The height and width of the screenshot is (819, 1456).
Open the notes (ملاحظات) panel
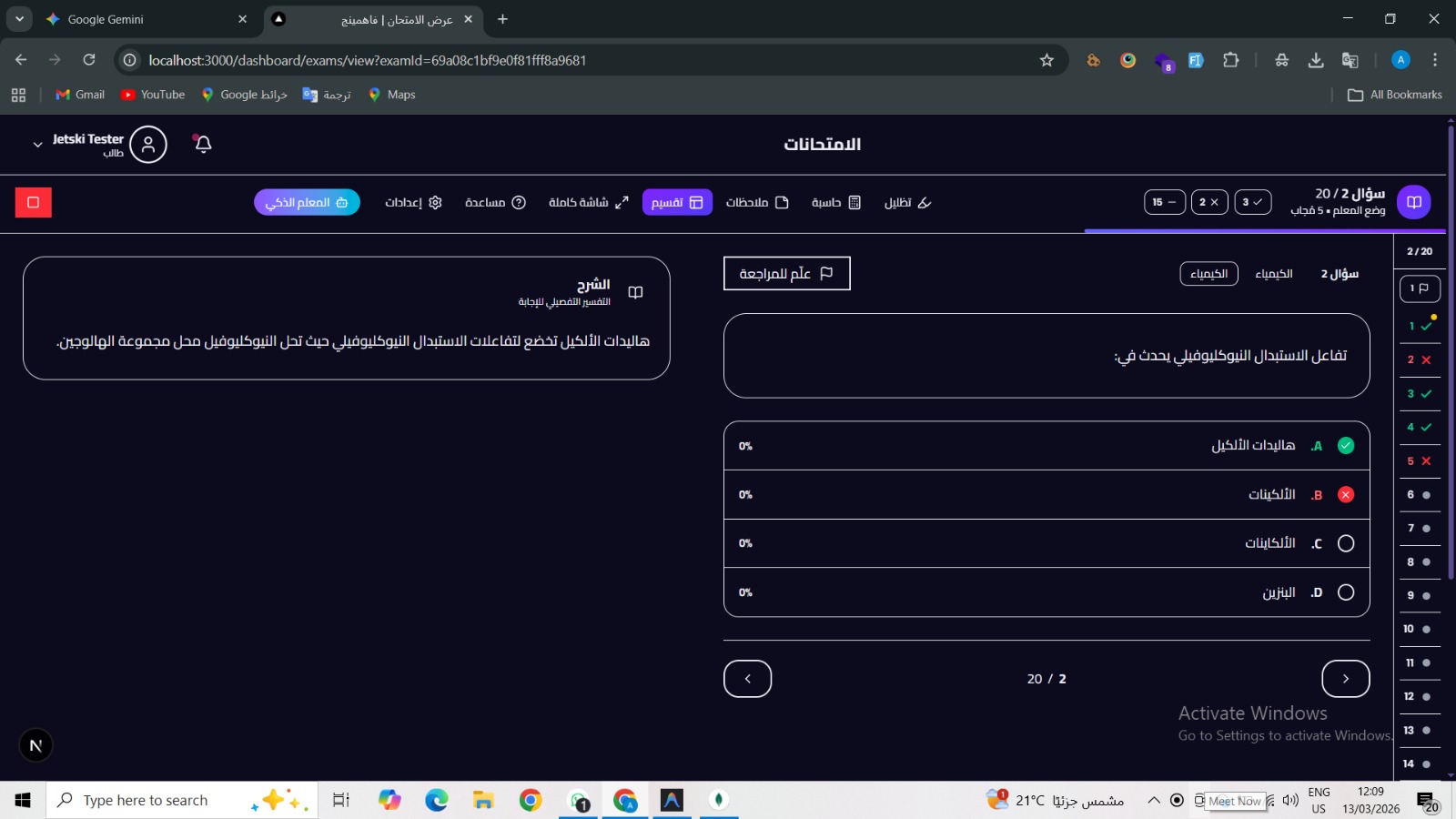click(x=757, y=202)
